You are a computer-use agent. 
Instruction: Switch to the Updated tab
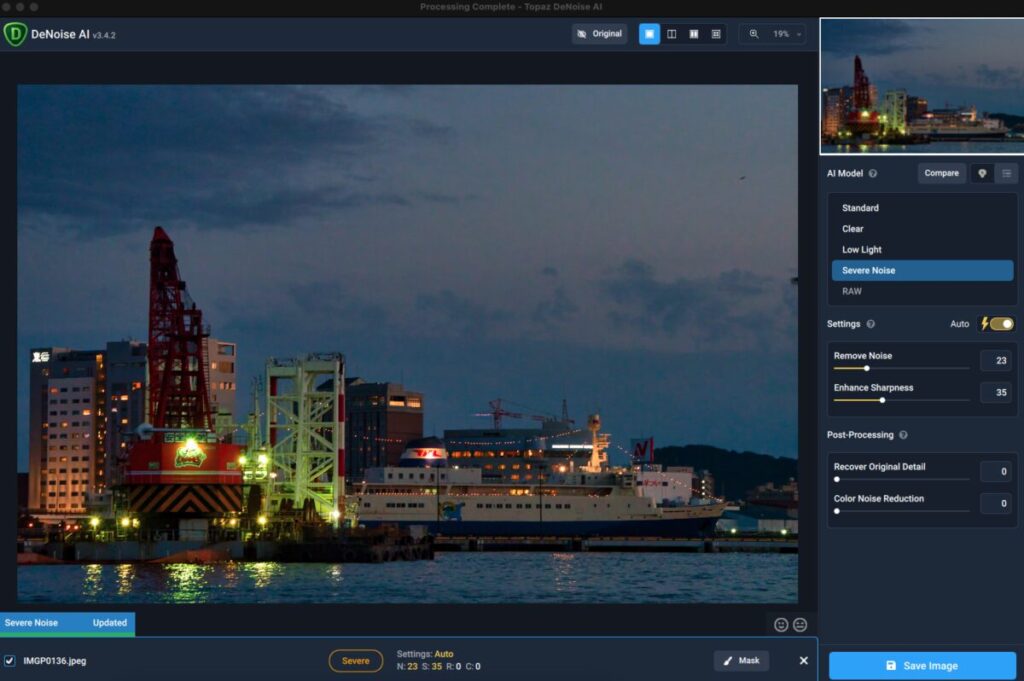[x=108, y=623]
